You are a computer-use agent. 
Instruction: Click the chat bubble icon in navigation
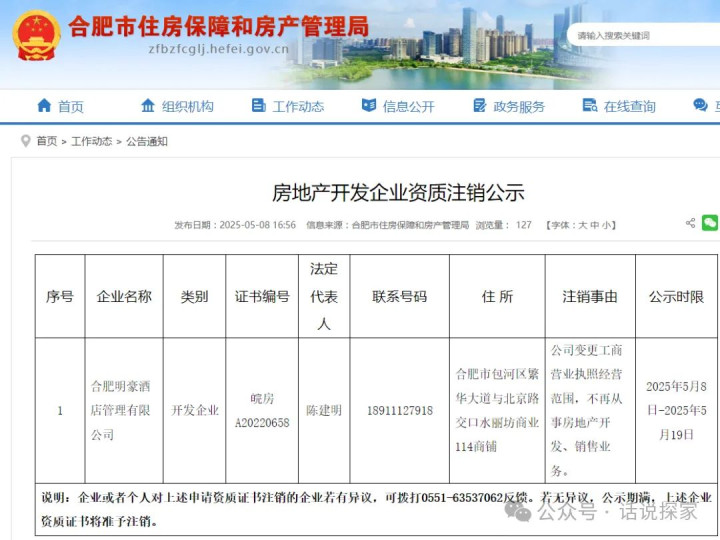[700, 106]
